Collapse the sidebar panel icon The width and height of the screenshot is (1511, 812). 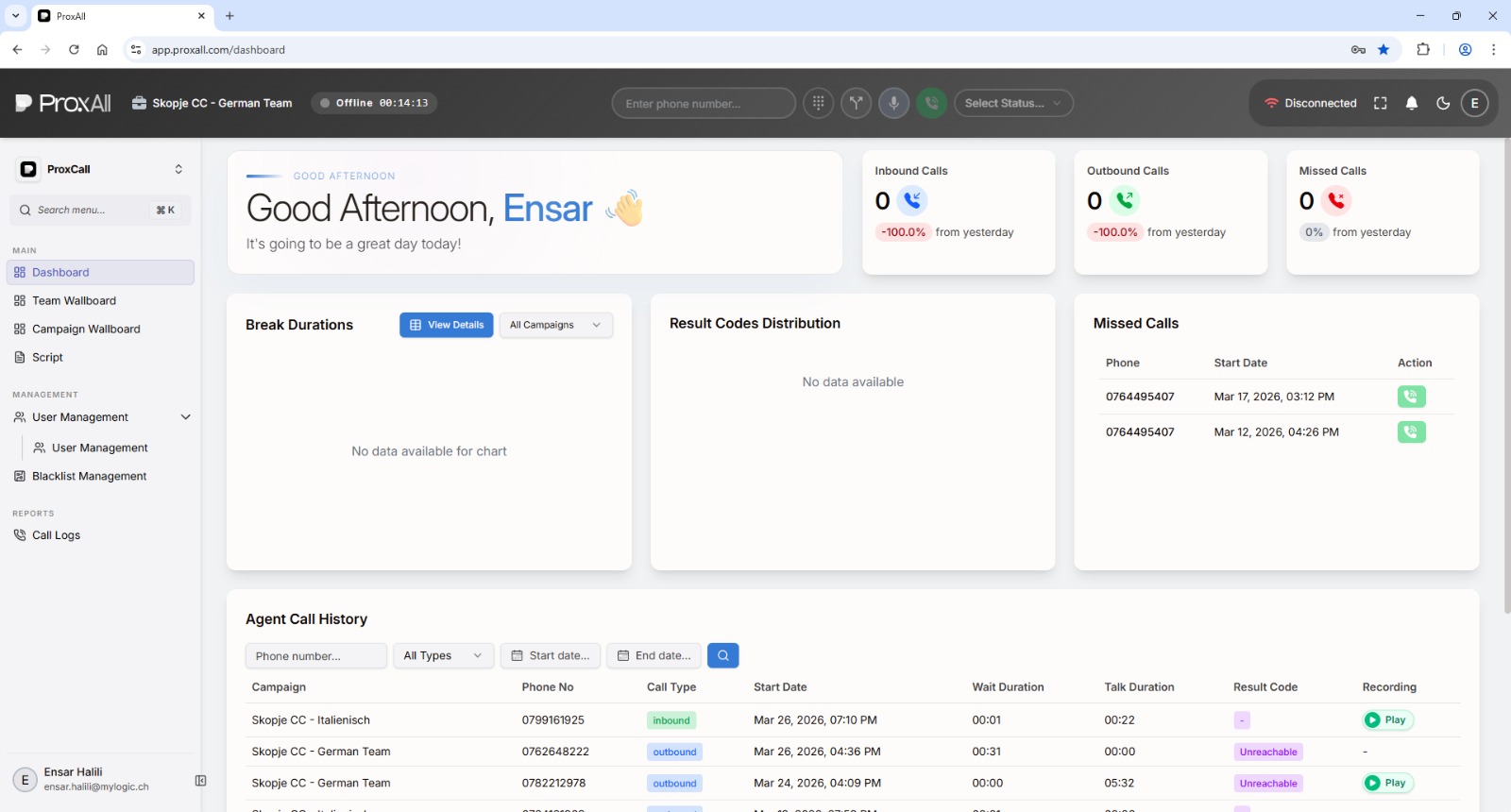coord(200,780)
